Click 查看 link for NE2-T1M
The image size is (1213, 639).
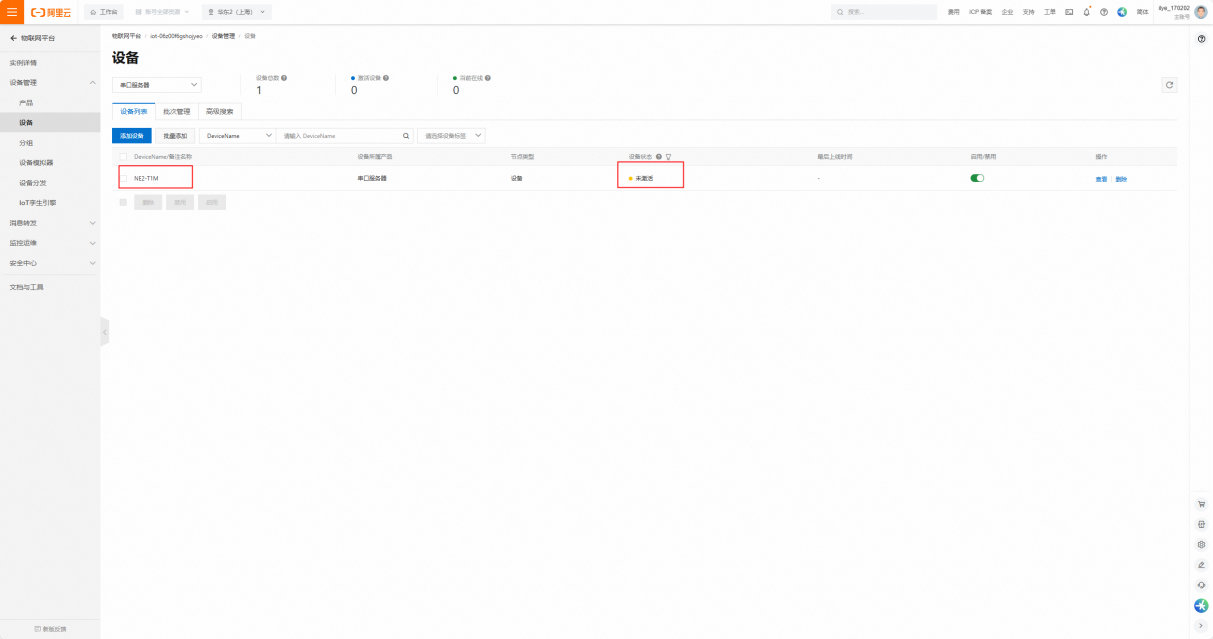pos(1101,179)
